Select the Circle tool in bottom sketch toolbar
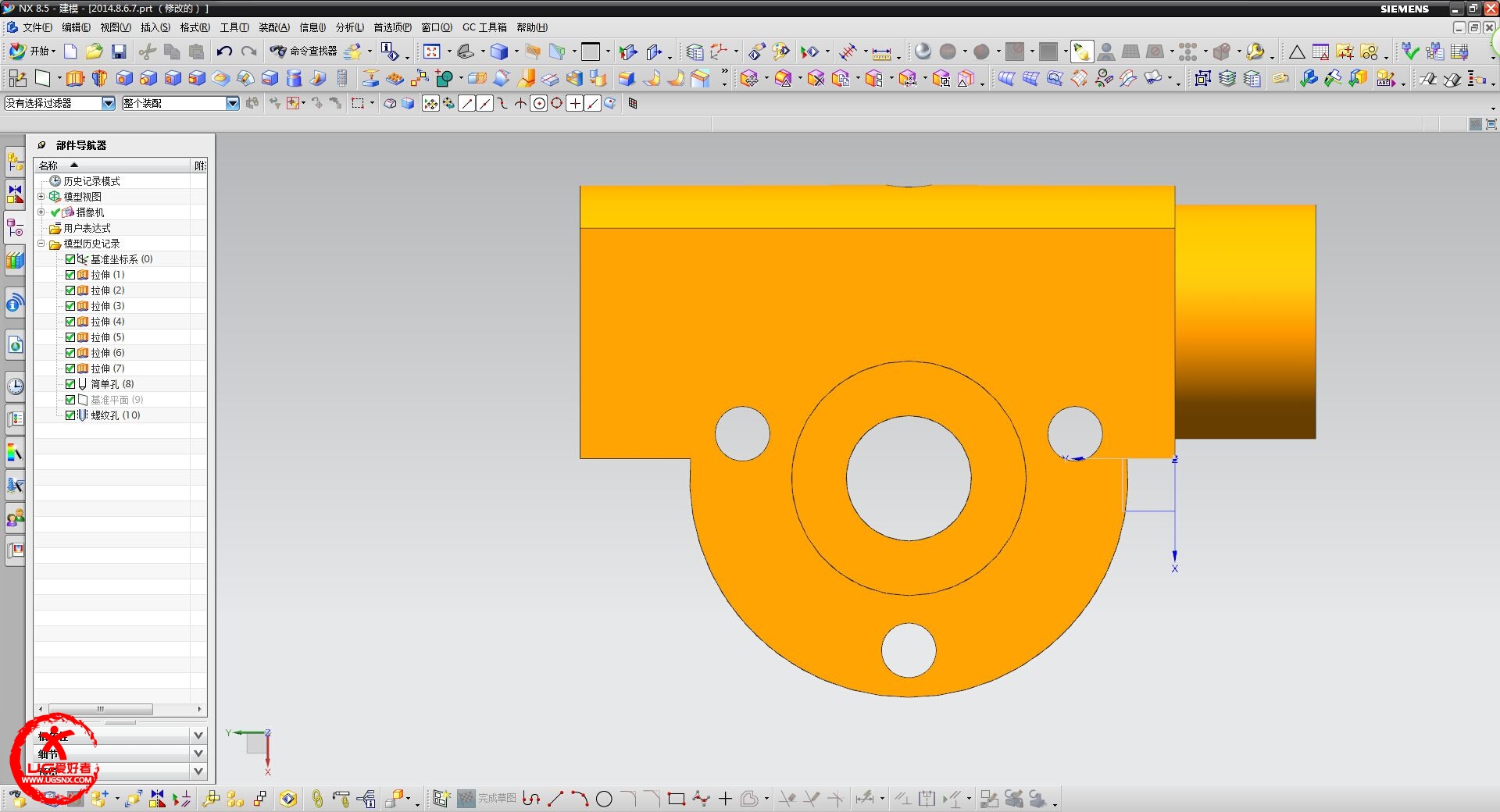The height and width of the screenshot is (812, 1500). click(x=604, y=799)
